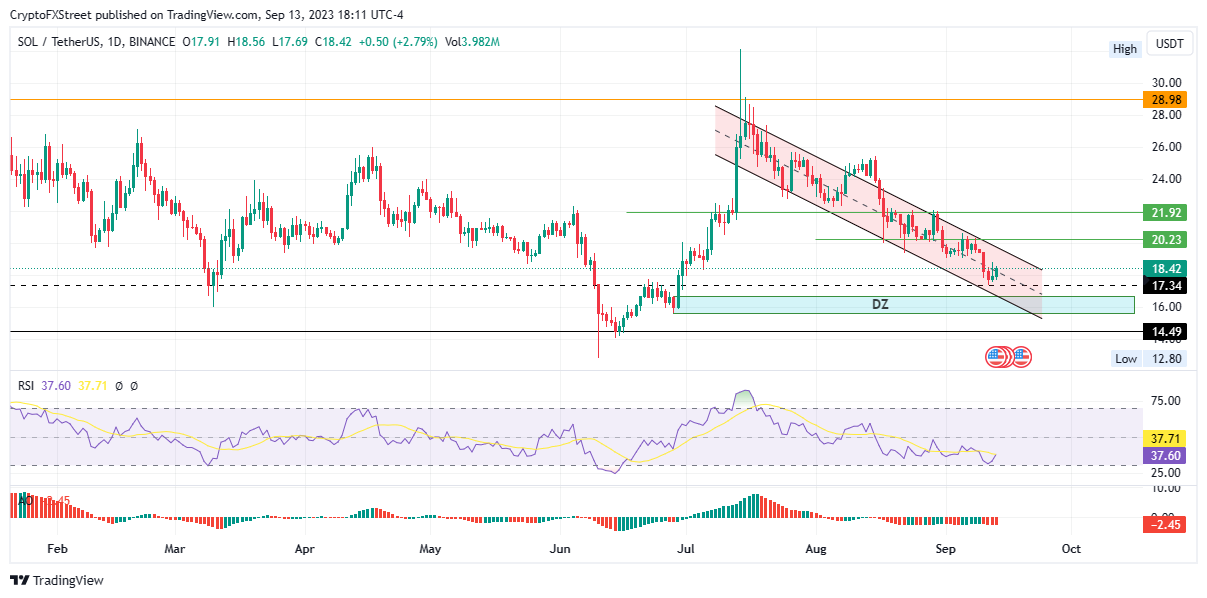Select the green 21.92 price level label
1207x598 pixels.
(x=1163, y=212)
